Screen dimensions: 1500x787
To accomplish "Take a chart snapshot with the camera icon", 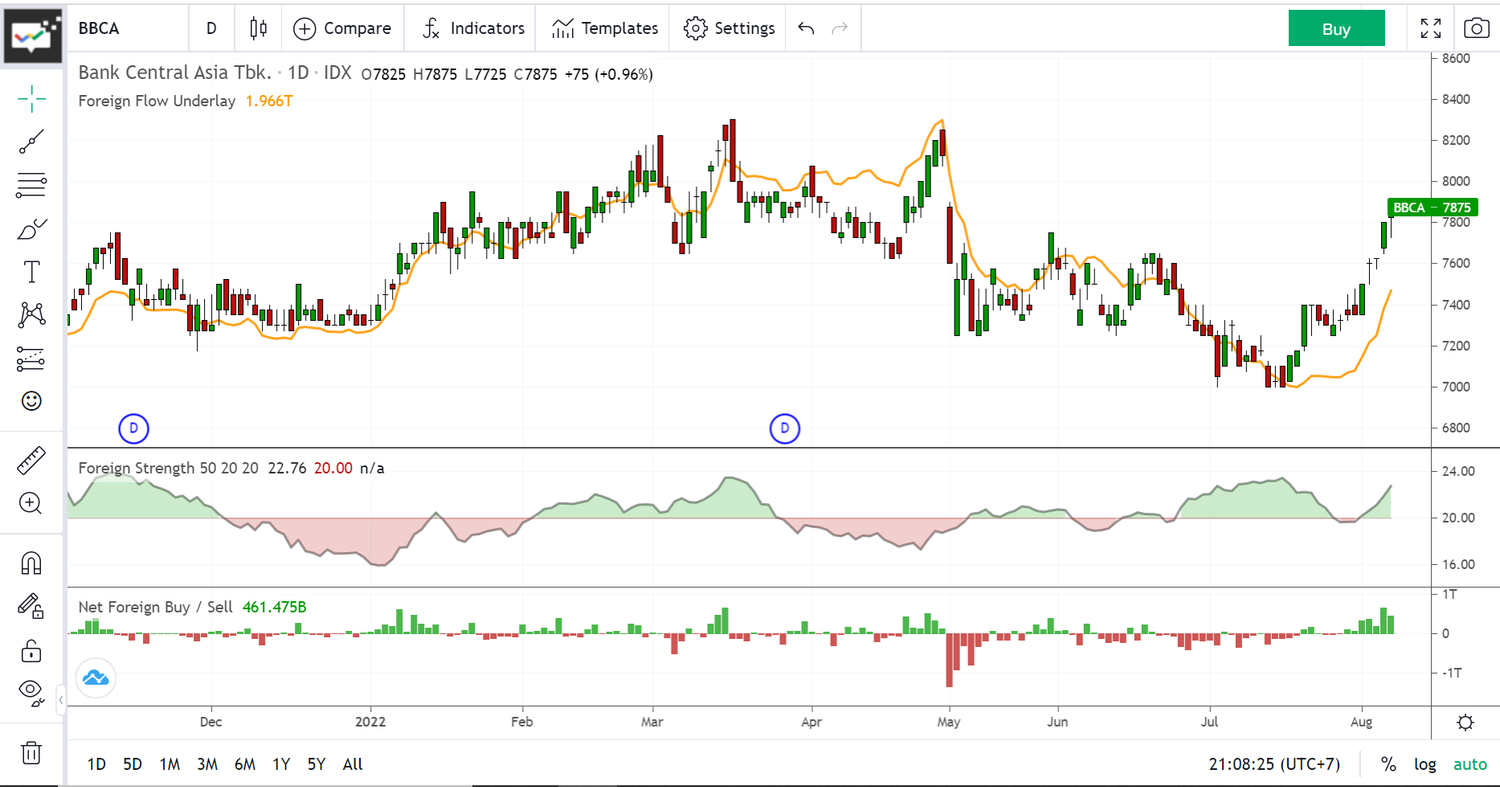I will point(1477,28).
